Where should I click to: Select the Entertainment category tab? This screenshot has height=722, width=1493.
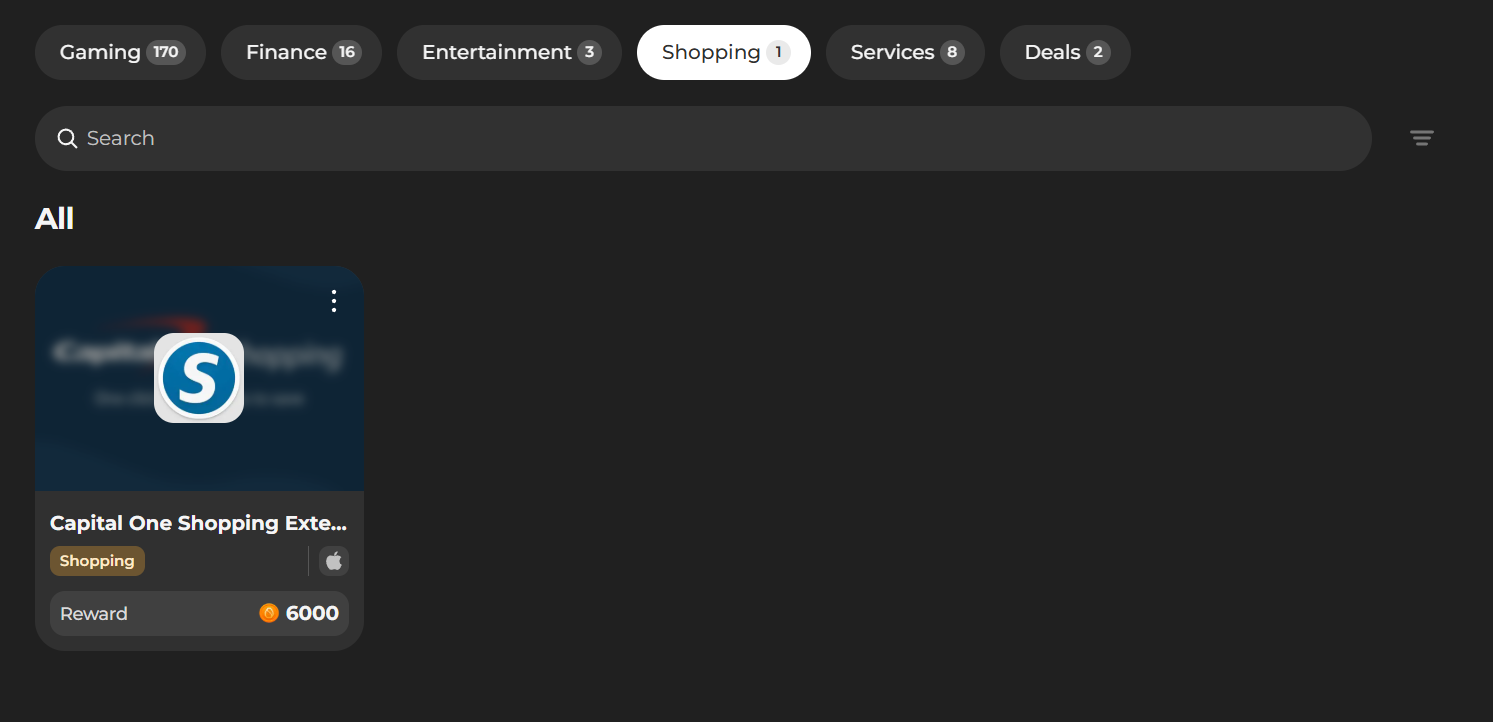pos(509,52)
